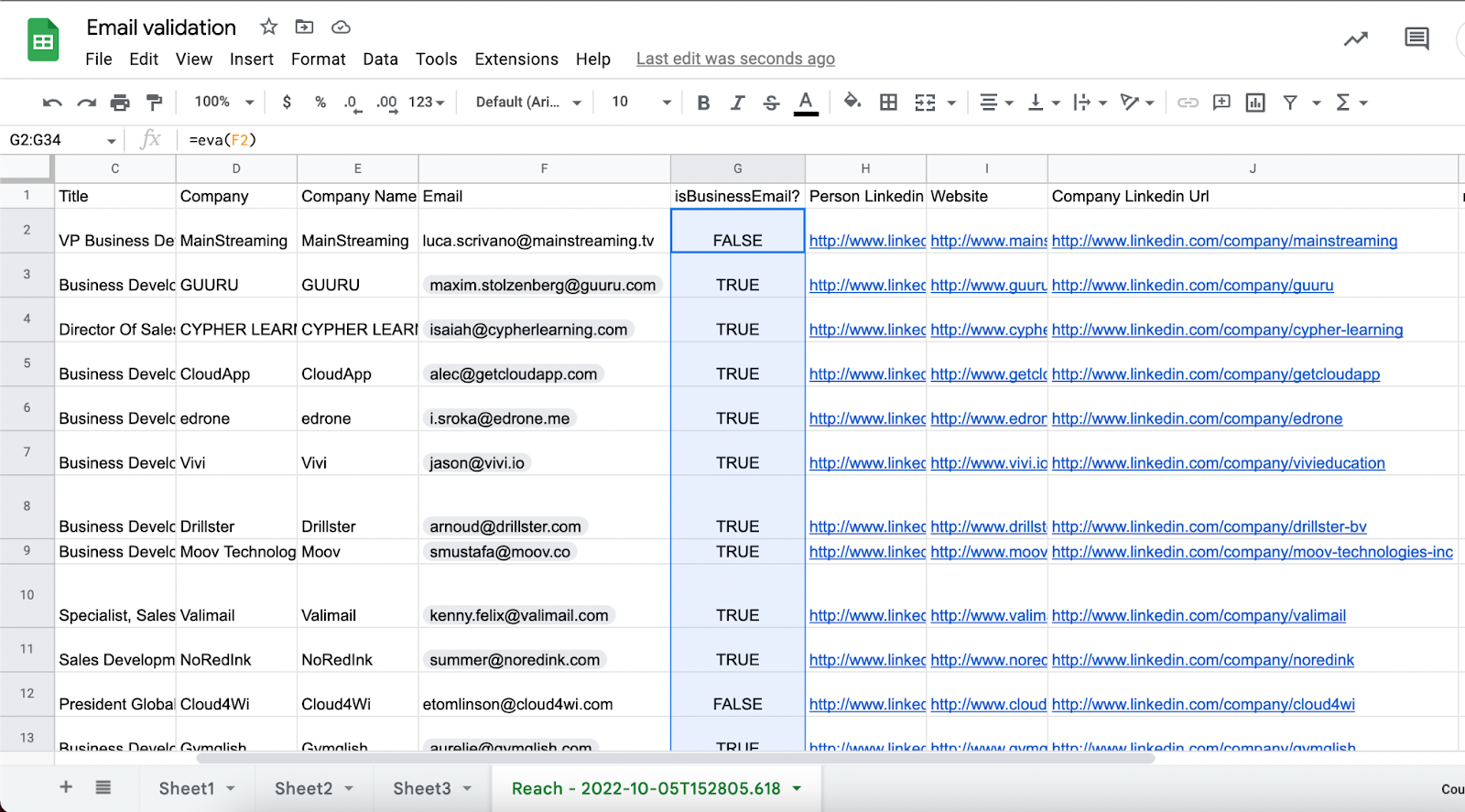Click the Name box showing G2:G34
Image resolution: width=1465 pixels, height=812 pixels.
coord(62,140)
